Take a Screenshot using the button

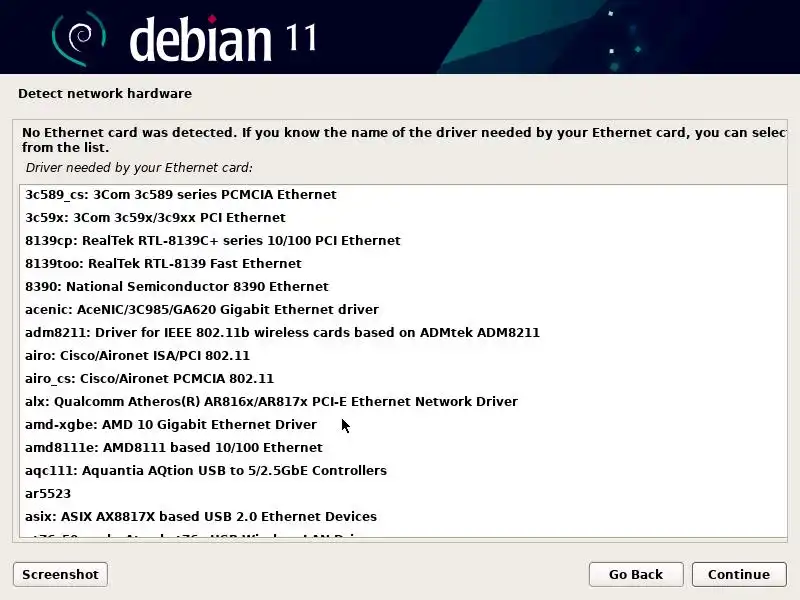(x=60, y=574)
